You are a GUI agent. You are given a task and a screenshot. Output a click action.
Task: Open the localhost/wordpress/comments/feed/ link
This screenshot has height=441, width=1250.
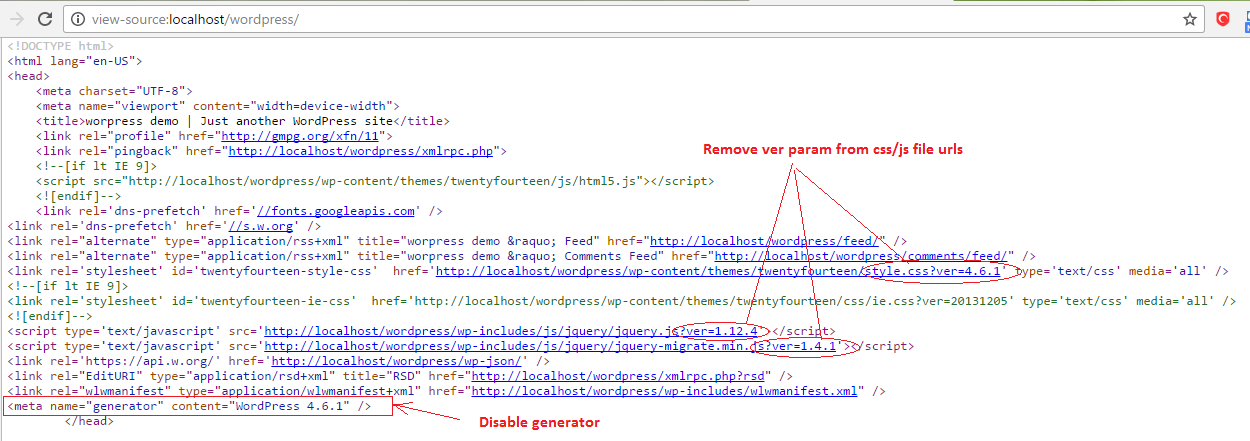[863, 256]
